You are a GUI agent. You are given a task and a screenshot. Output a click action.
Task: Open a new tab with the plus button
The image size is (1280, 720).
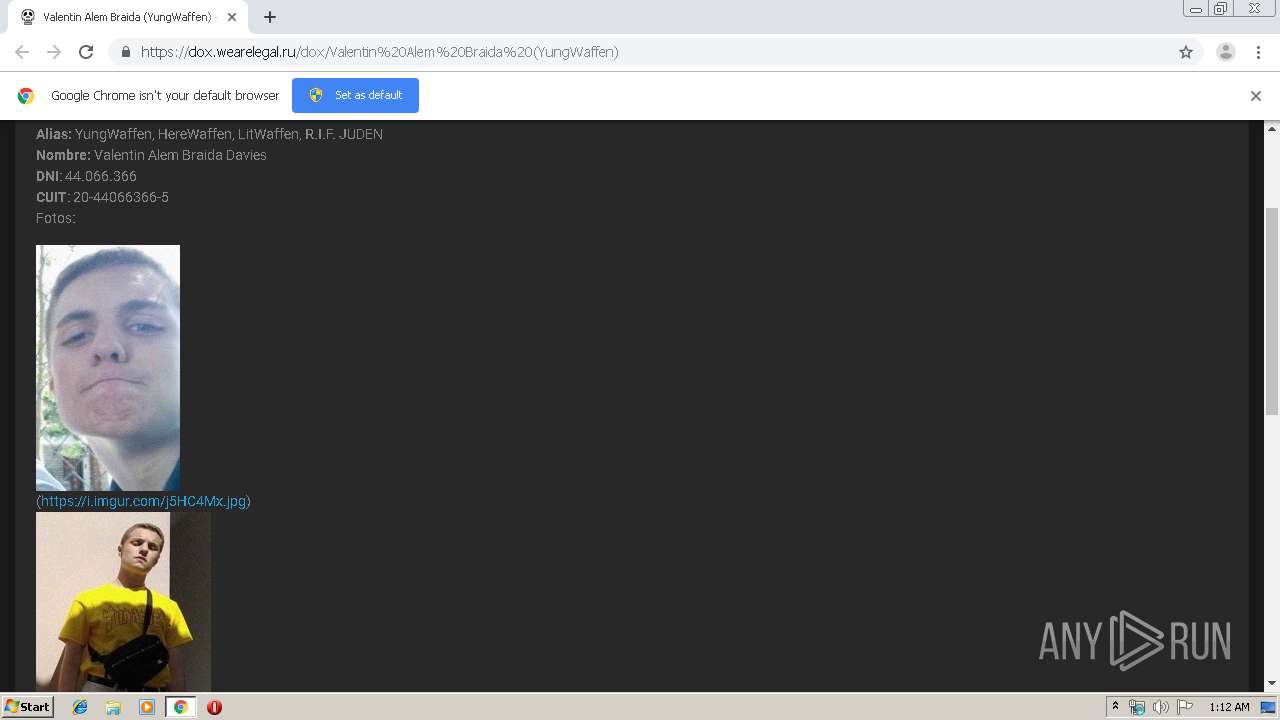tap(270, 17)
